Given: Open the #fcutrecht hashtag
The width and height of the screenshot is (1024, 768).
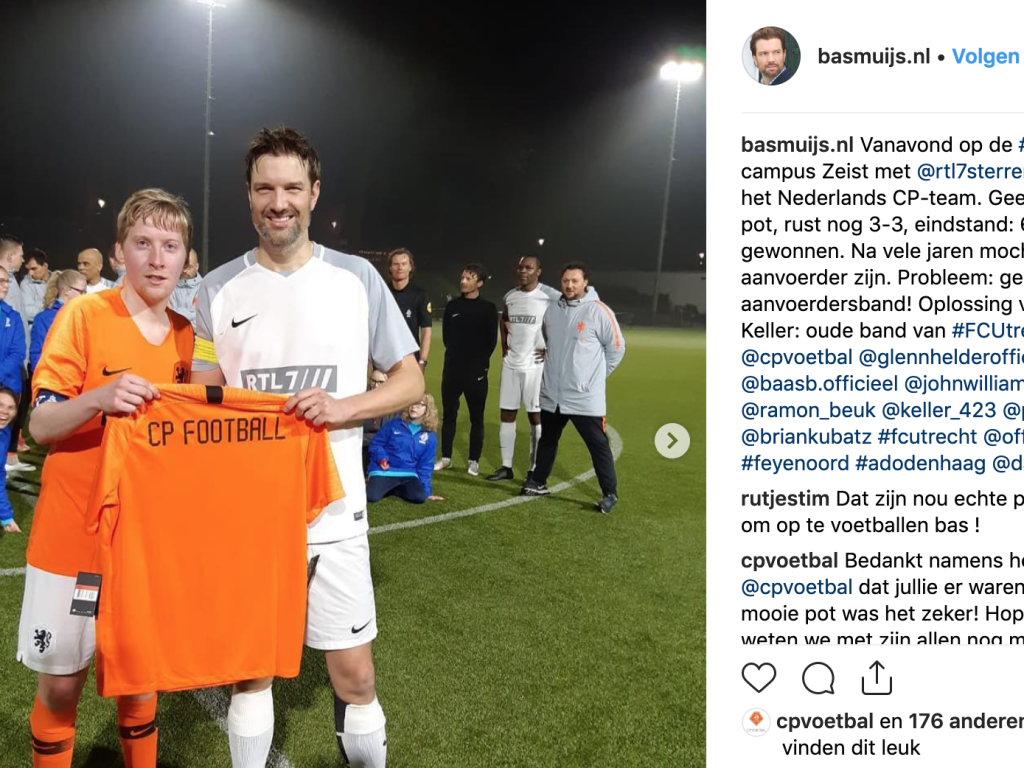Looking at the screenshot, I should click(927, 436).
